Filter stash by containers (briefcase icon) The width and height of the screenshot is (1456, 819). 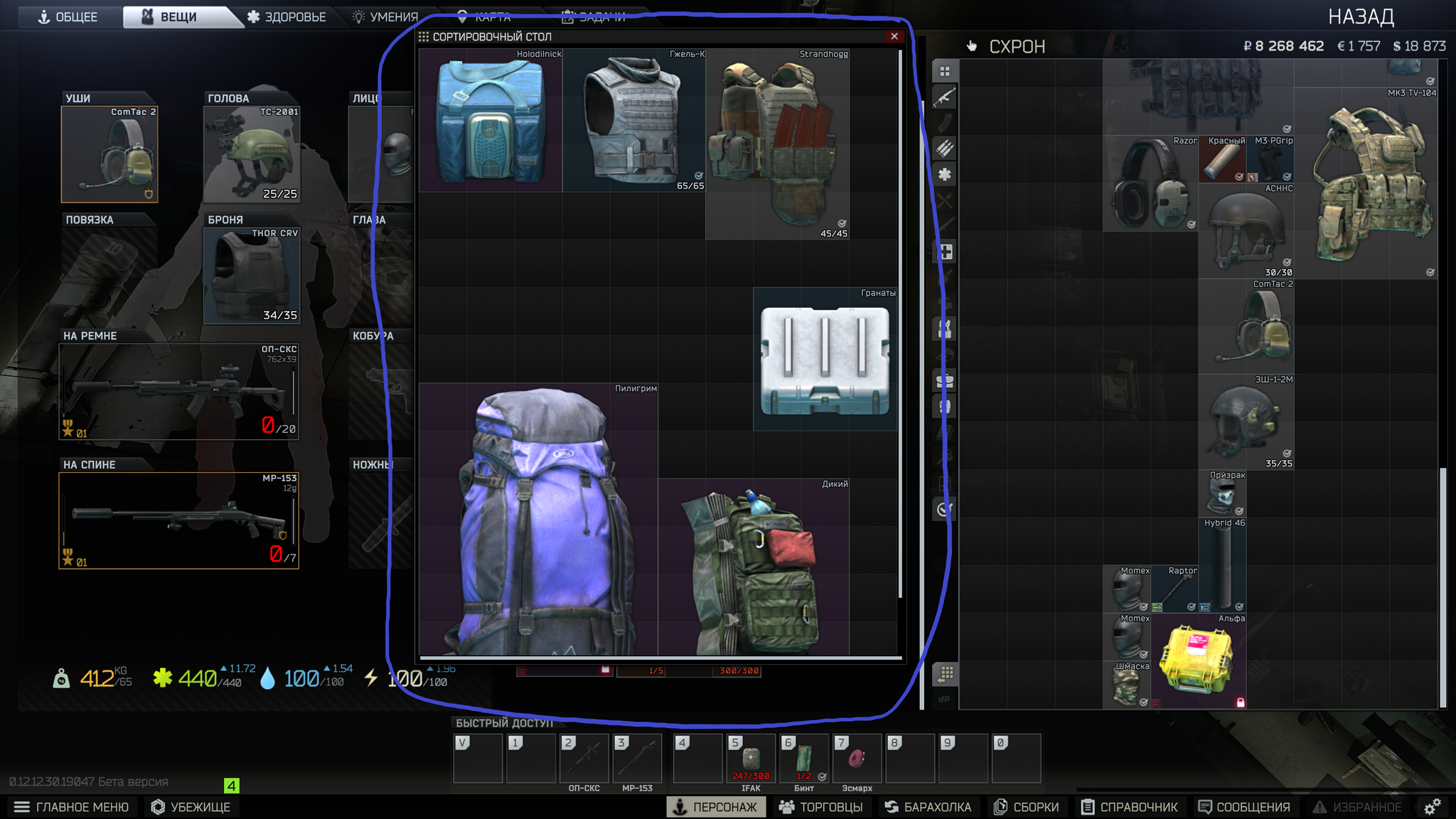point(945,381)
